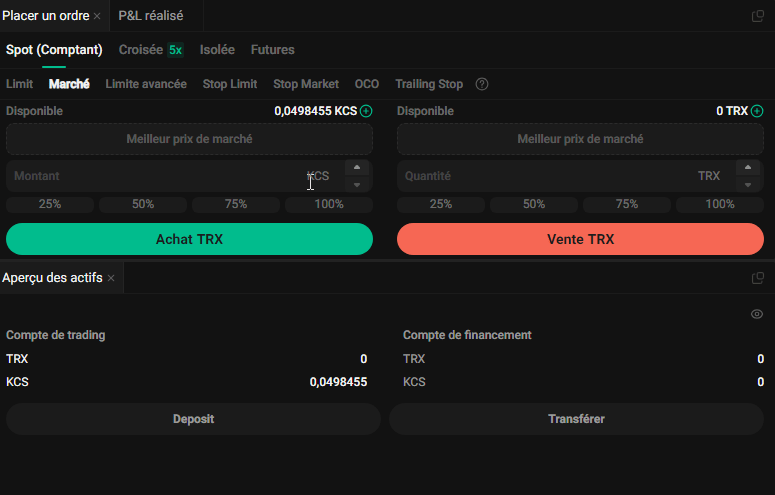Switch to Isolée margin mode
Image resolution: width=775 pixels, height=495 pixels.
click(217, 50)
